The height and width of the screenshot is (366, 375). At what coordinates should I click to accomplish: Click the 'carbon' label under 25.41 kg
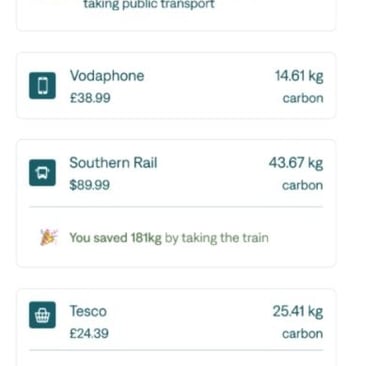pyautogui.click(x=303, y=334)
